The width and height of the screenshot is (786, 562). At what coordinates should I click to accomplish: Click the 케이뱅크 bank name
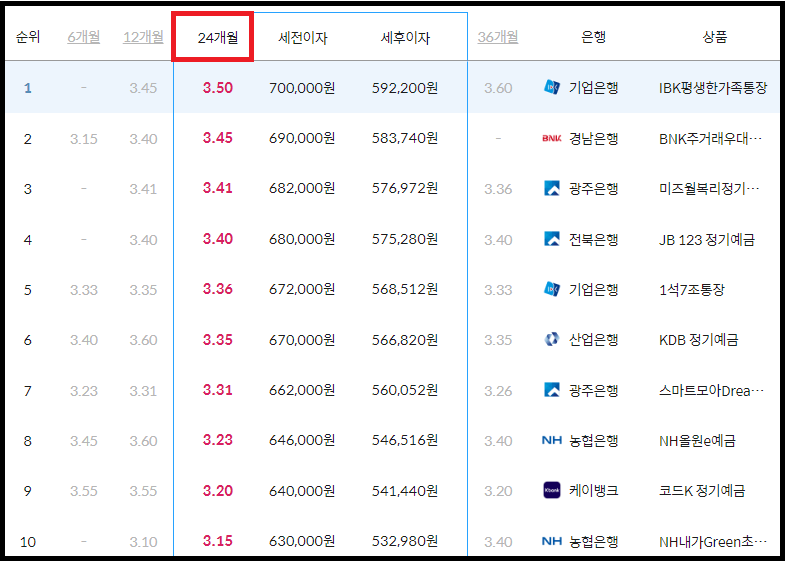pos(594,490)
